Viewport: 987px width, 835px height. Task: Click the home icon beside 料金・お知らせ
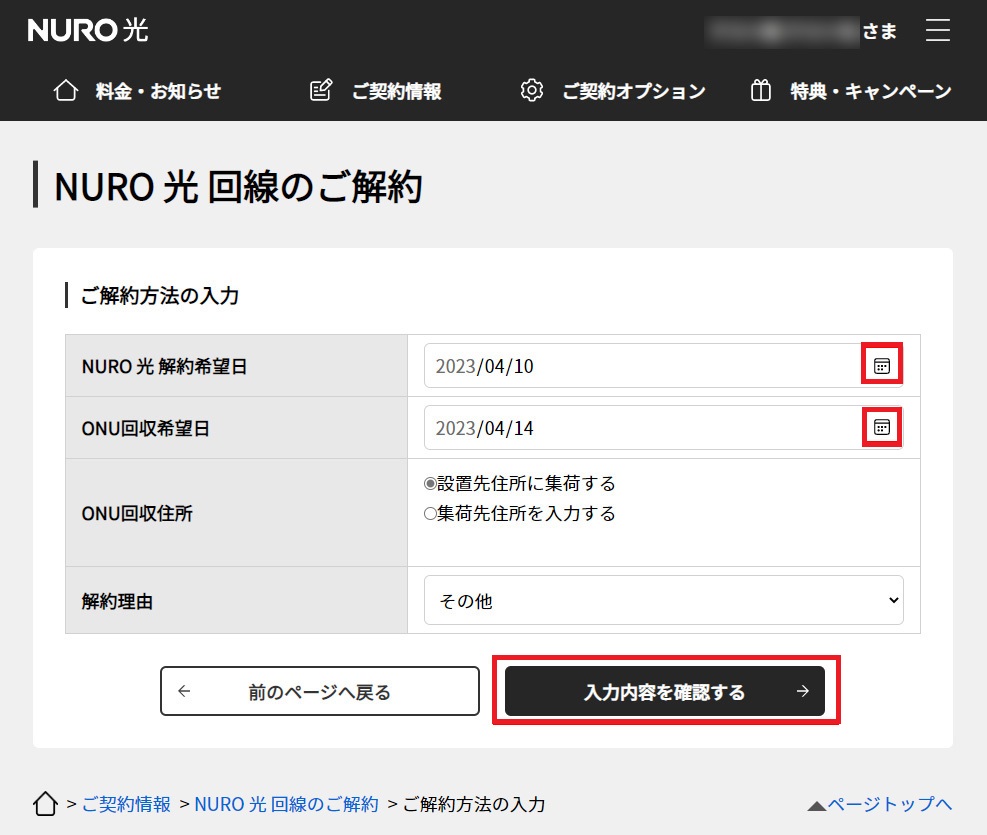pos(66,91)
